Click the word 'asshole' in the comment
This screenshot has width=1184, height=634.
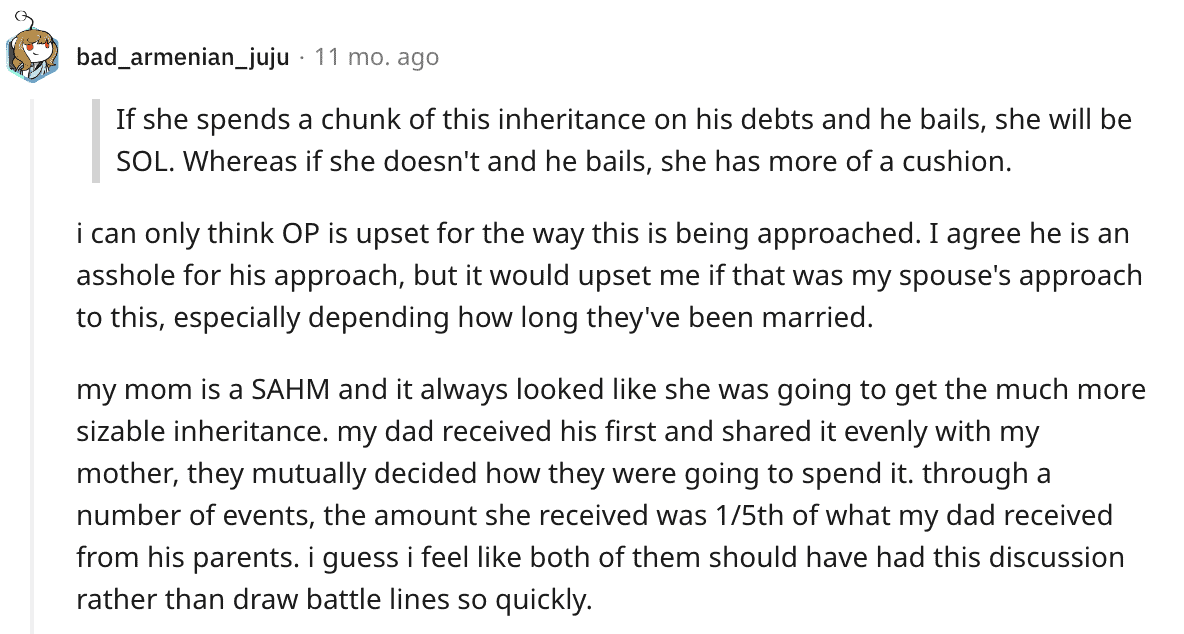pyautogui.click(x=125, y=275)
